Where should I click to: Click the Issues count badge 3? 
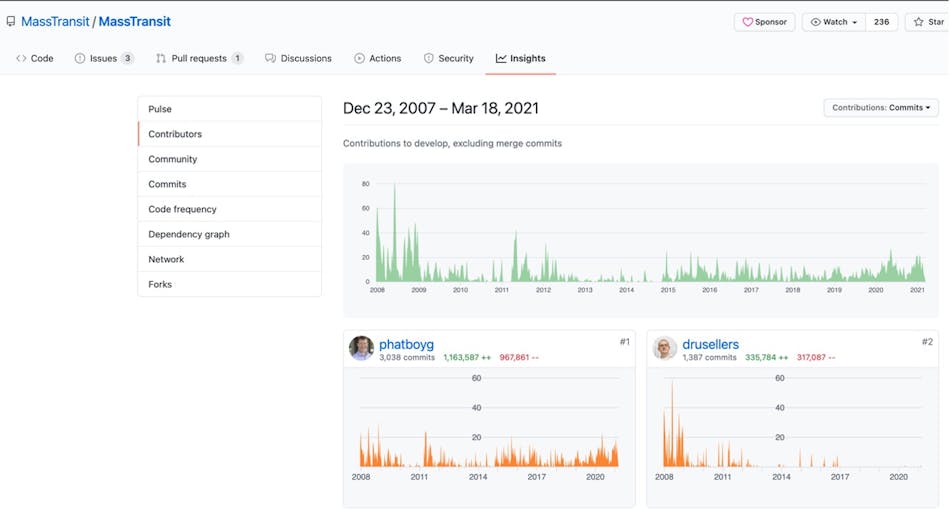click(127, 58)
